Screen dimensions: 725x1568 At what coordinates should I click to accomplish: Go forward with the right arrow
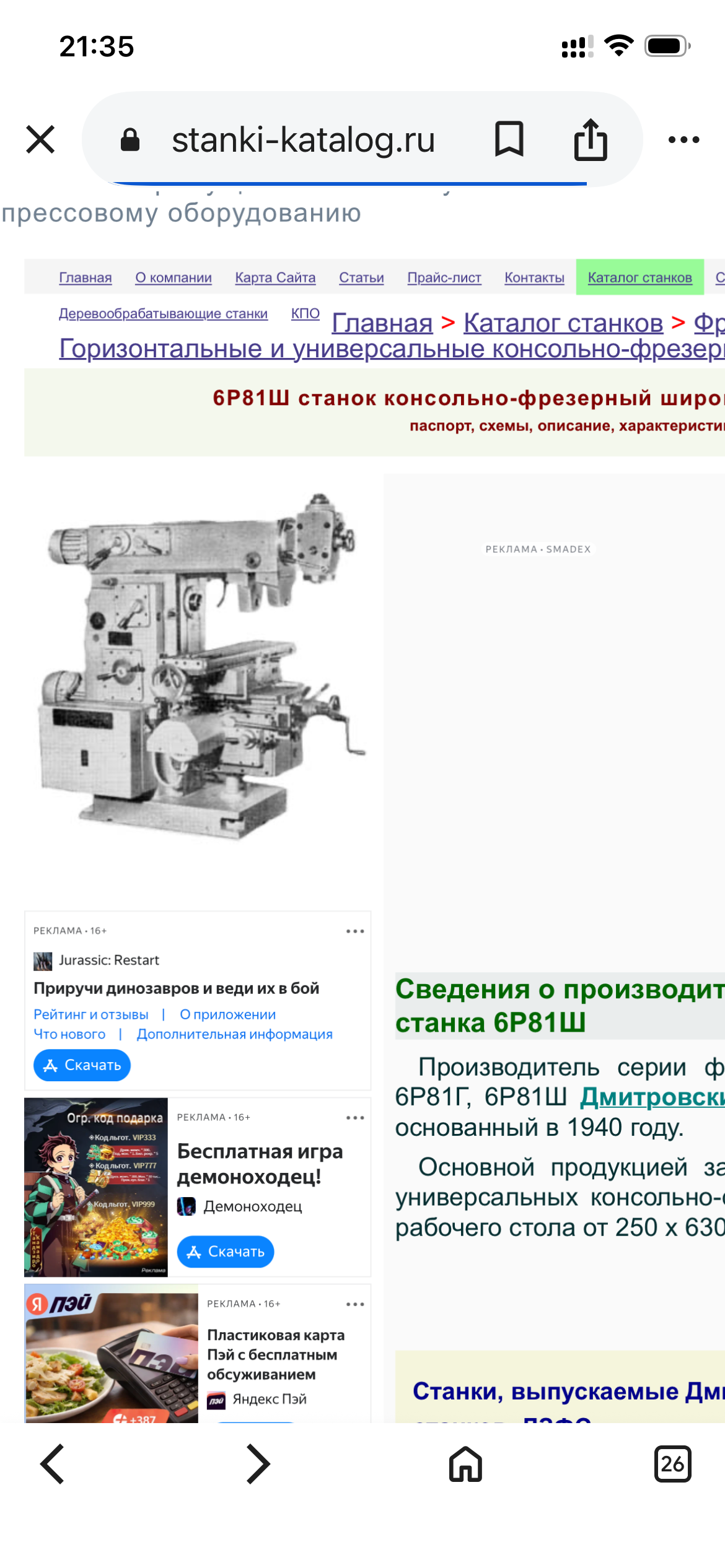258,1464
